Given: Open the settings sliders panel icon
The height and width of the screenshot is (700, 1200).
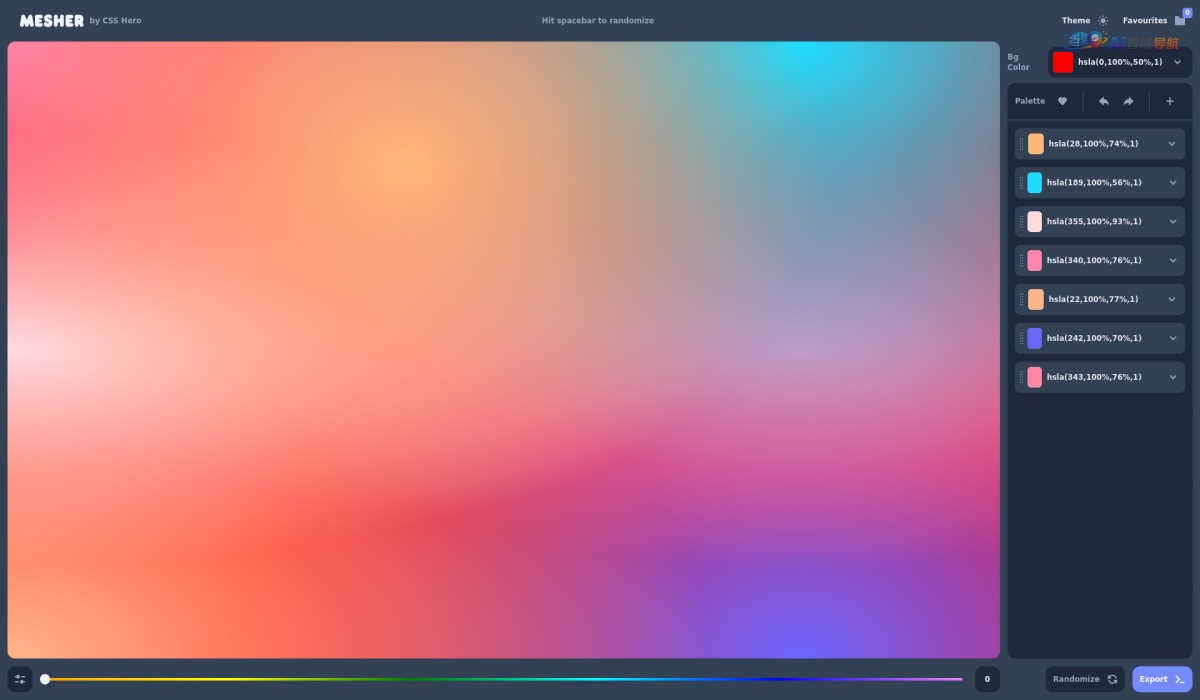Looking at the screenshot, I should [20, 679].
